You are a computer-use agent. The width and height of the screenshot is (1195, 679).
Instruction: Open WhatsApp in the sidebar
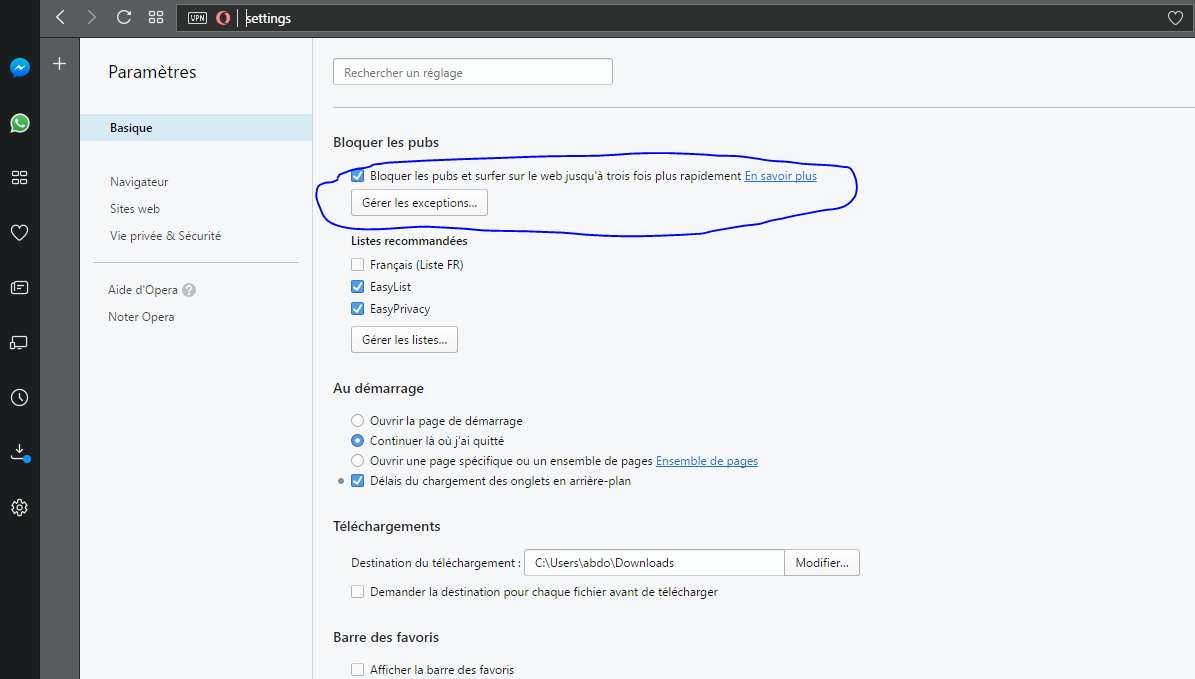pyautogui.click(x=20, y=123)
